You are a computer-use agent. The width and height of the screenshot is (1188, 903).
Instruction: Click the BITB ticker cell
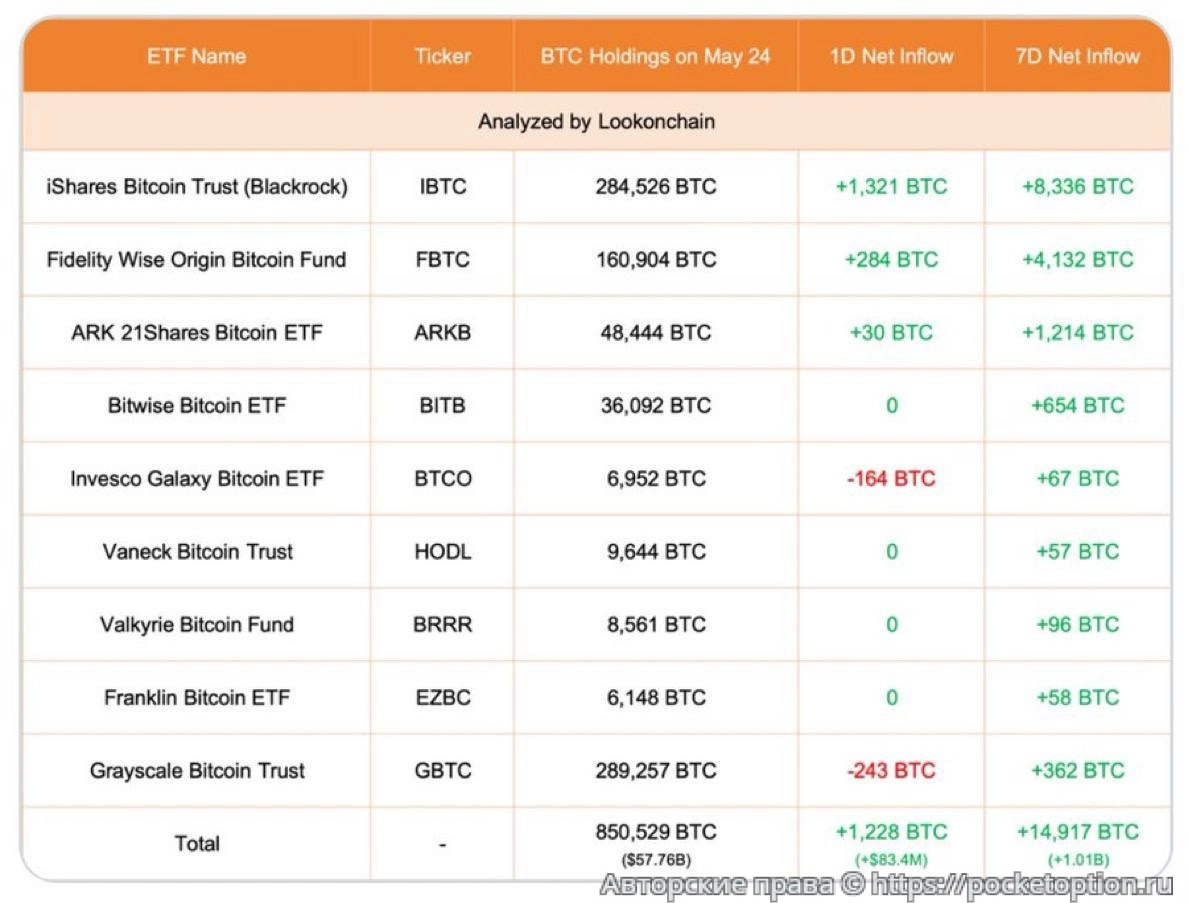[x=442, y=405]
